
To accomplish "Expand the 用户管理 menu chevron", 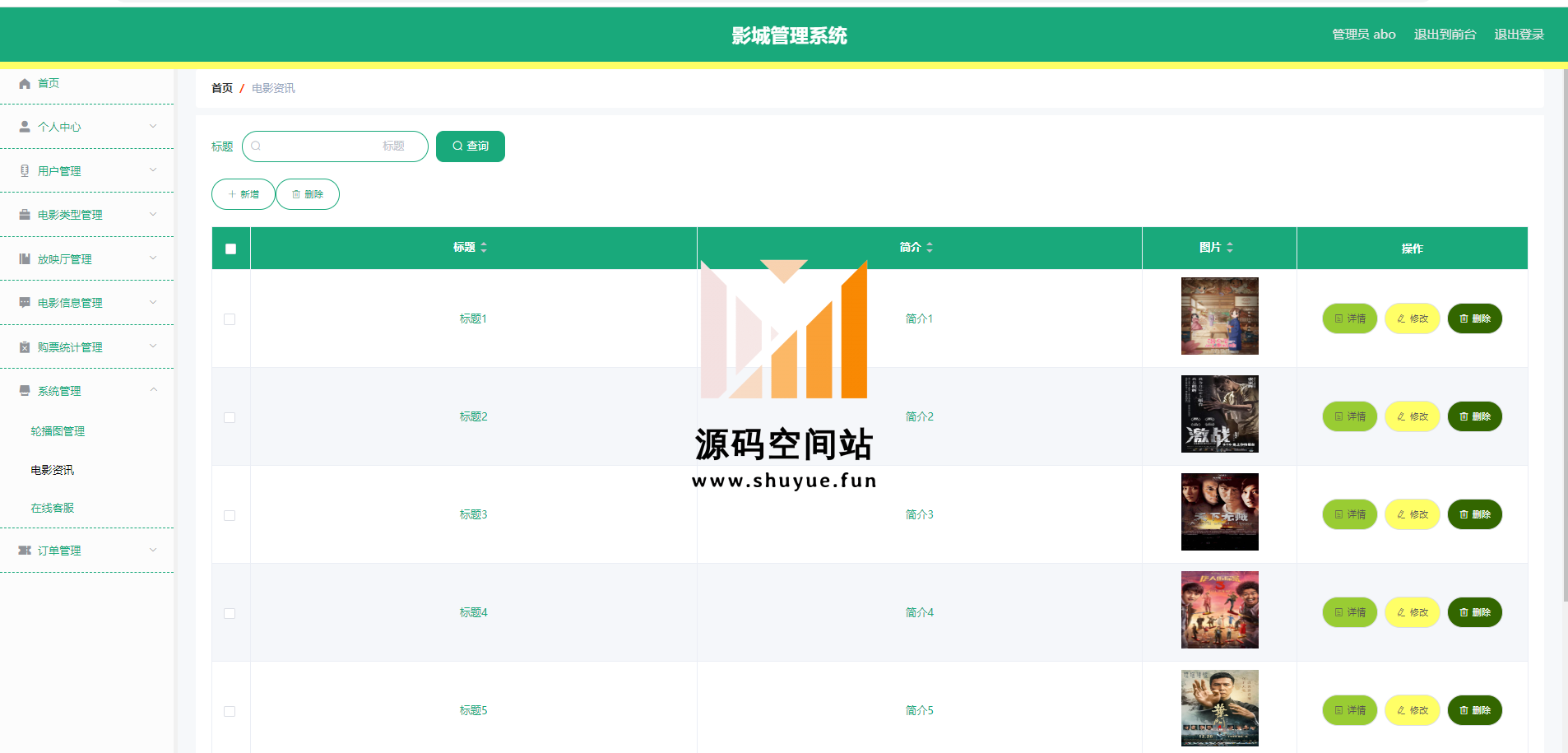I will [153, 170].
